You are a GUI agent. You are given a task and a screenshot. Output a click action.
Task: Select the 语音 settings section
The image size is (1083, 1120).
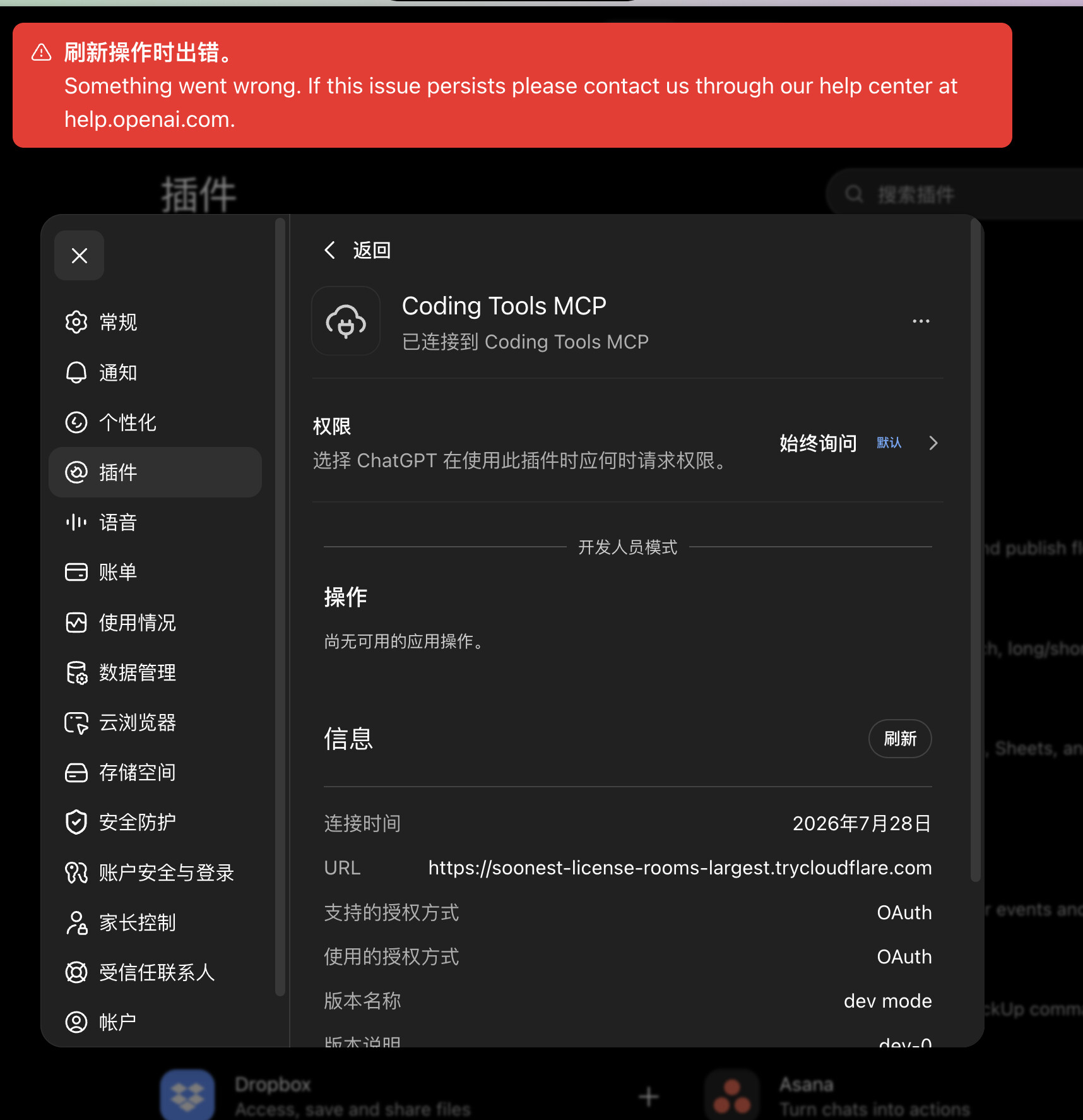coord(155,522)
